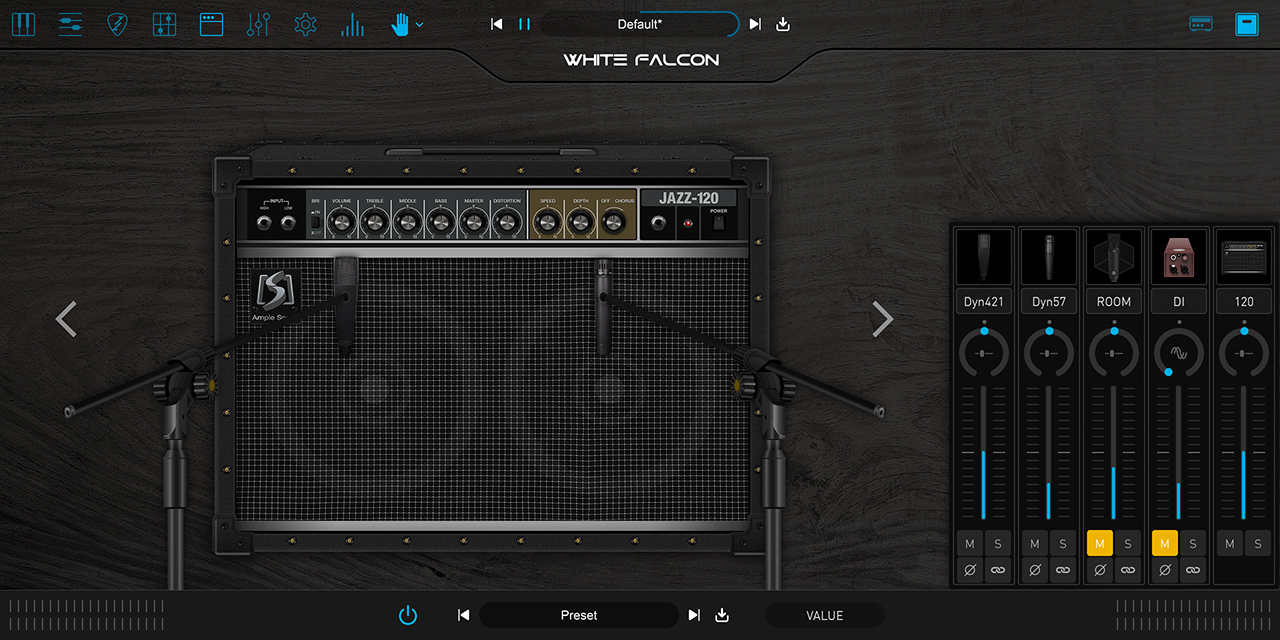This screenshot has height=640, width=1280.
Task: Toggle phase invert on Dyn421 channel
Action: coord(970,570)
